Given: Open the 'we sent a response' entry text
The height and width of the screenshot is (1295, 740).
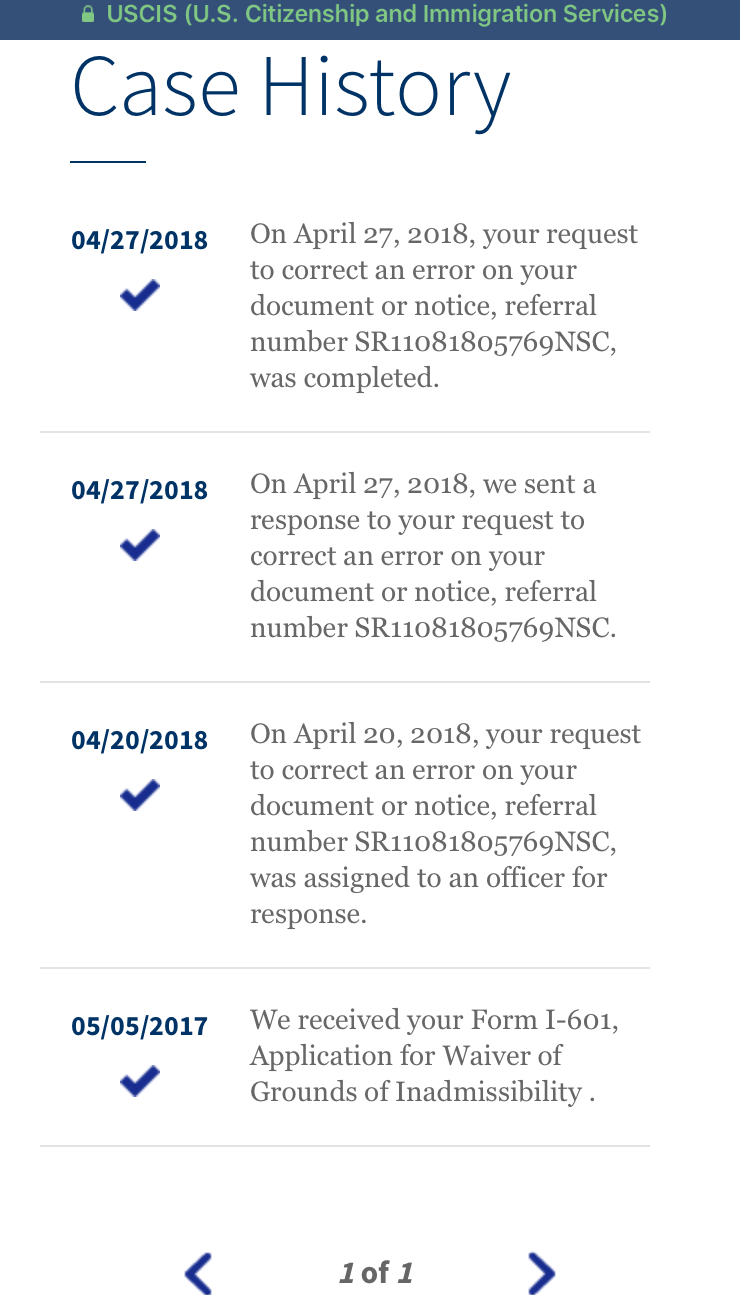Looking at the screenshot, I should click(434, 556).
